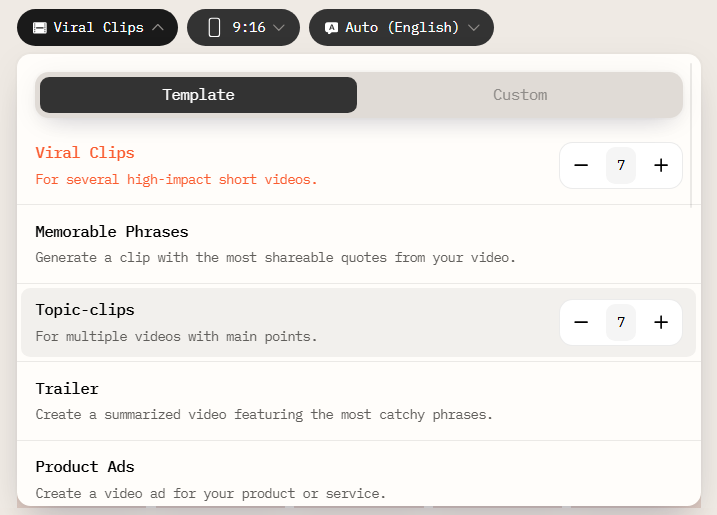
Task: Collapse the Viral Clips dropdown chevron
Action: pyautogui.click(x=158, y=28)
